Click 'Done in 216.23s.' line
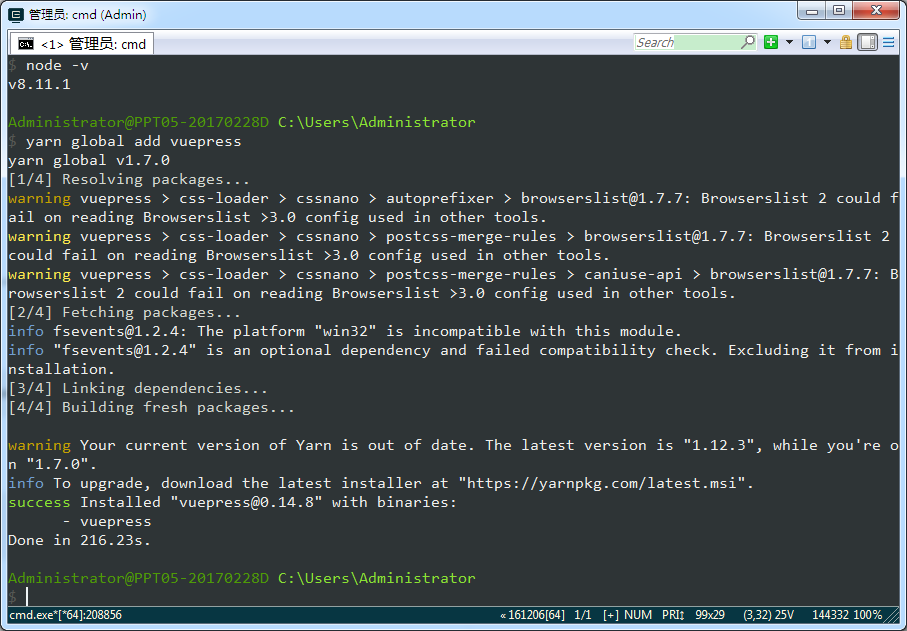907x631 pixels. tap(80, 540)
